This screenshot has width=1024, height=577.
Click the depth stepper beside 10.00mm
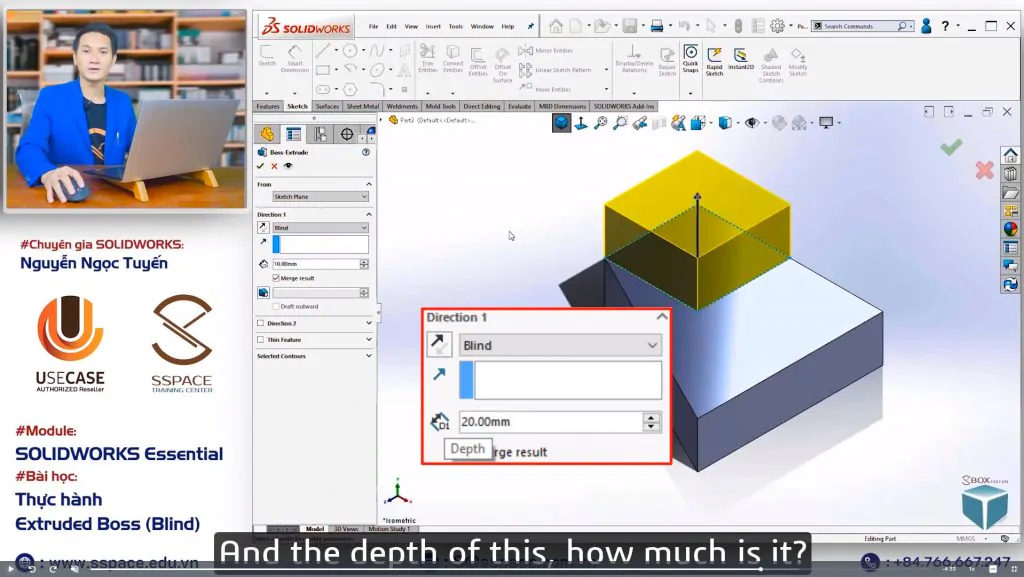coord(364,264)
